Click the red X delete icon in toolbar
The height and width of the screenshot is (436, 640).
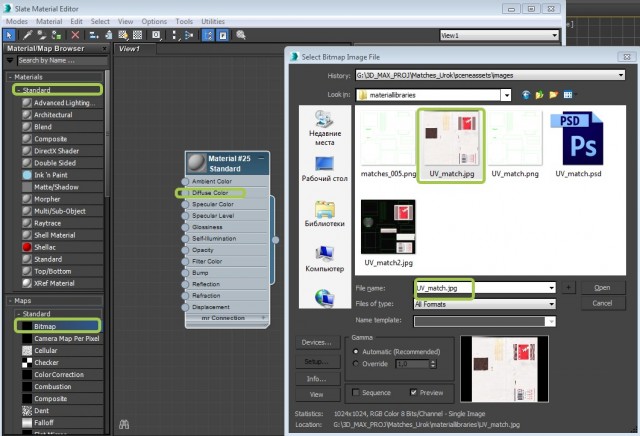click(76, 34)
